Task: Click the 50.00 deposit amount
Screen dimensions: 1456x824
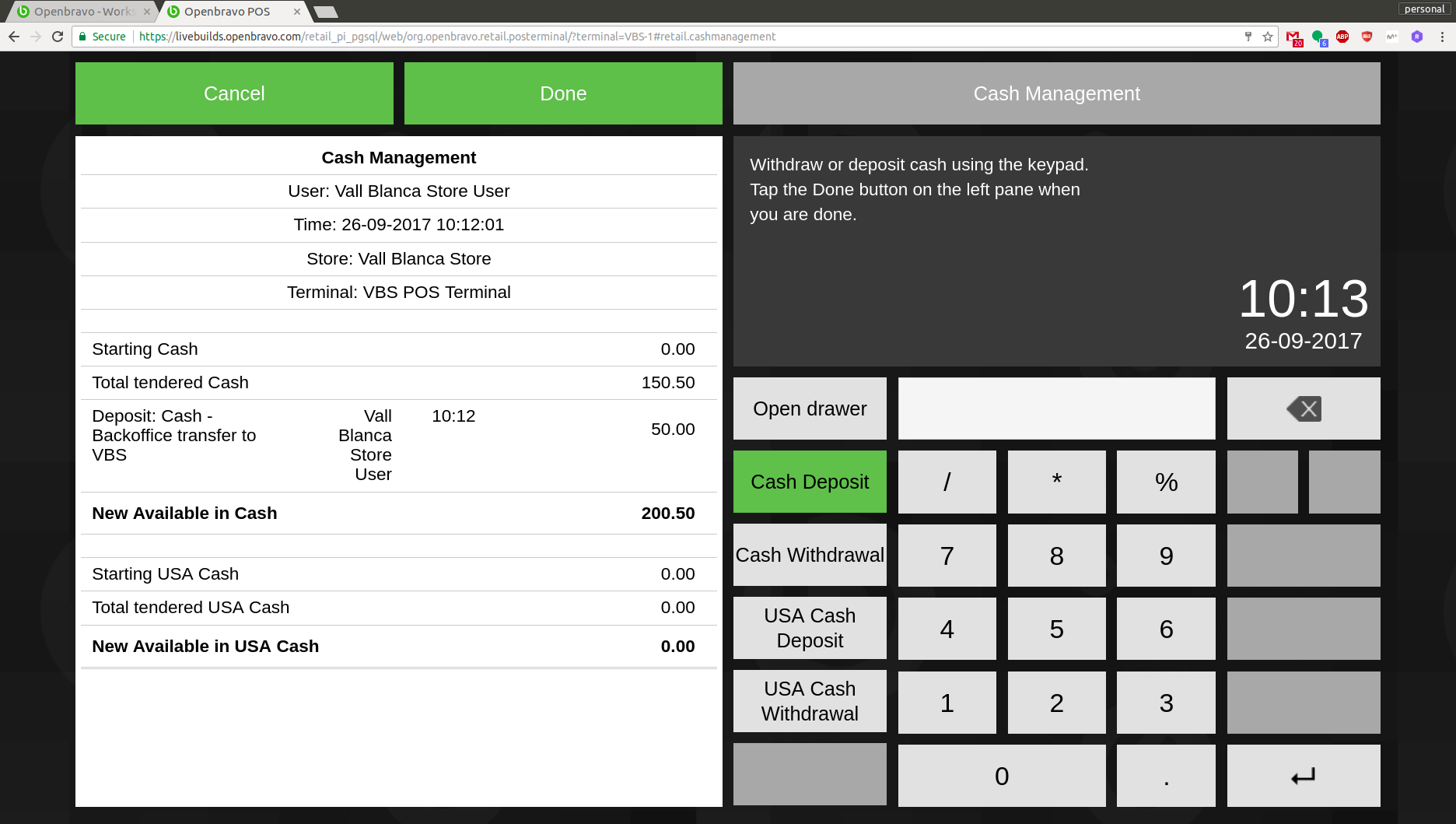Action: 673,430
